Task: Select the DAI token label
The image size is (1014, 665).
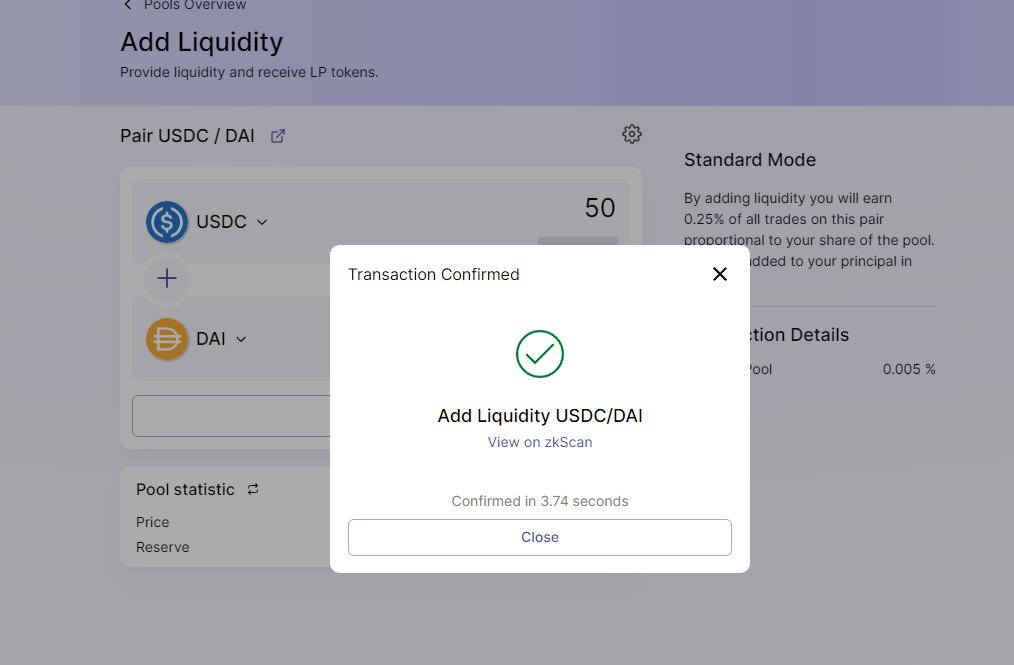Action: (x=211, y=339)
